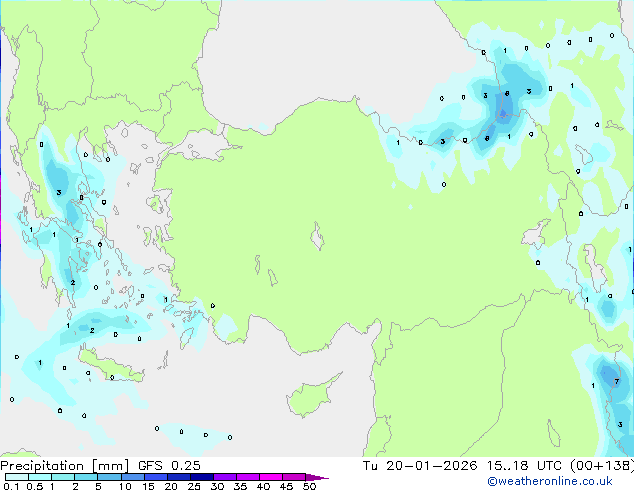Select the legend label "50"

click(309, 486)
